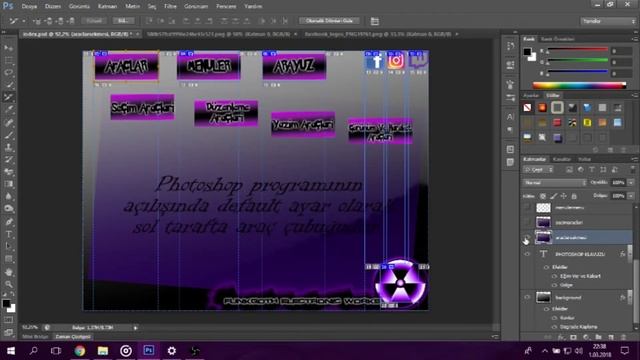Screen dimensions: 640x360
Task: Open the Filtre menu
Action: tap(170, 7)
